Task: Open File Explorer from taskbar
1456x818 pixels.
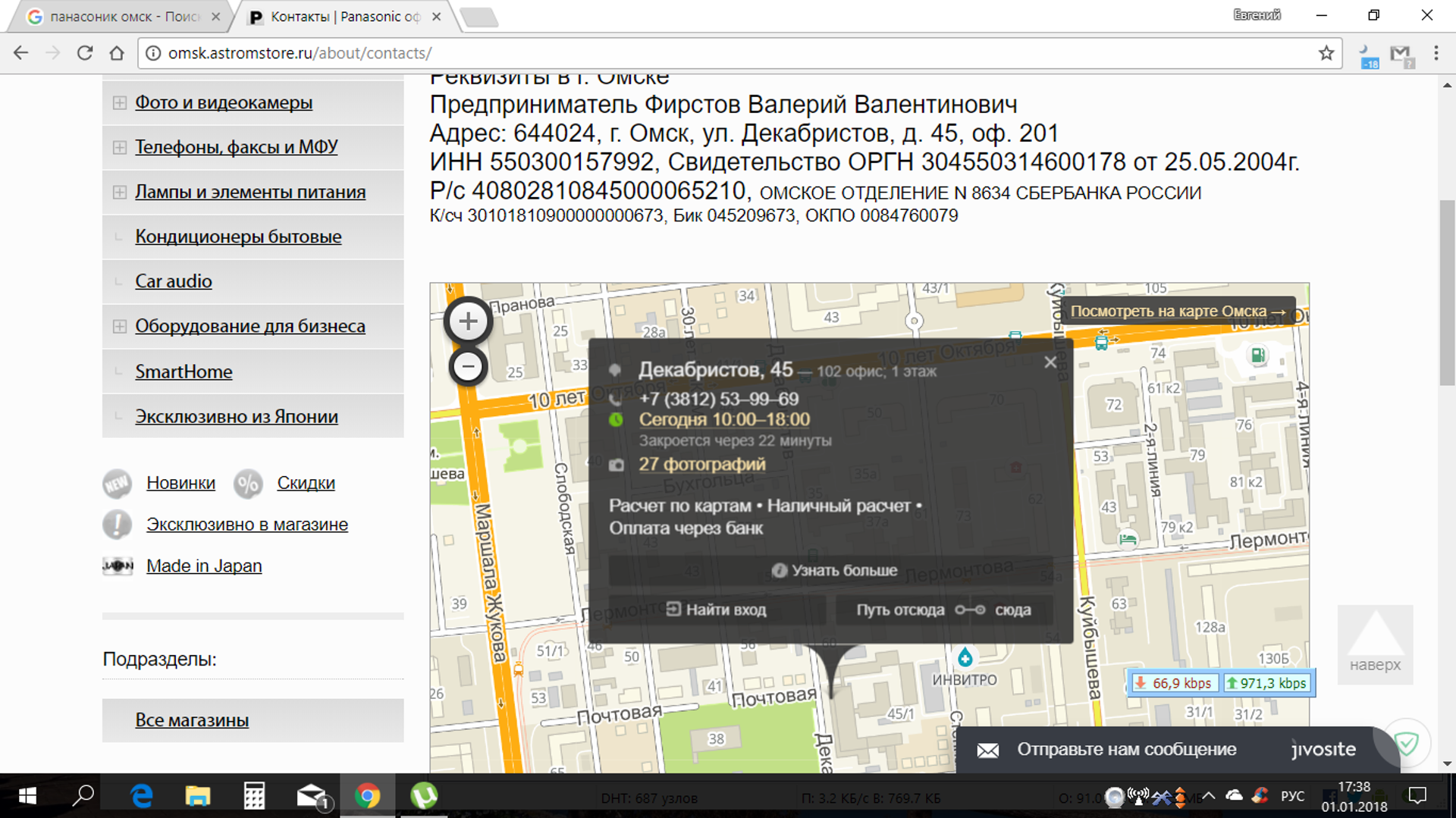Action: [197, 796]
